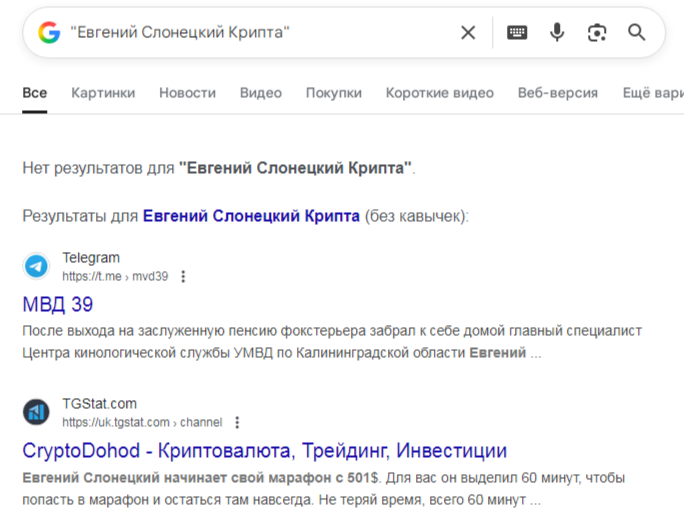The image size is (684, 514).
Task: Click the Telegram site name
Action: tap(91, 258)
